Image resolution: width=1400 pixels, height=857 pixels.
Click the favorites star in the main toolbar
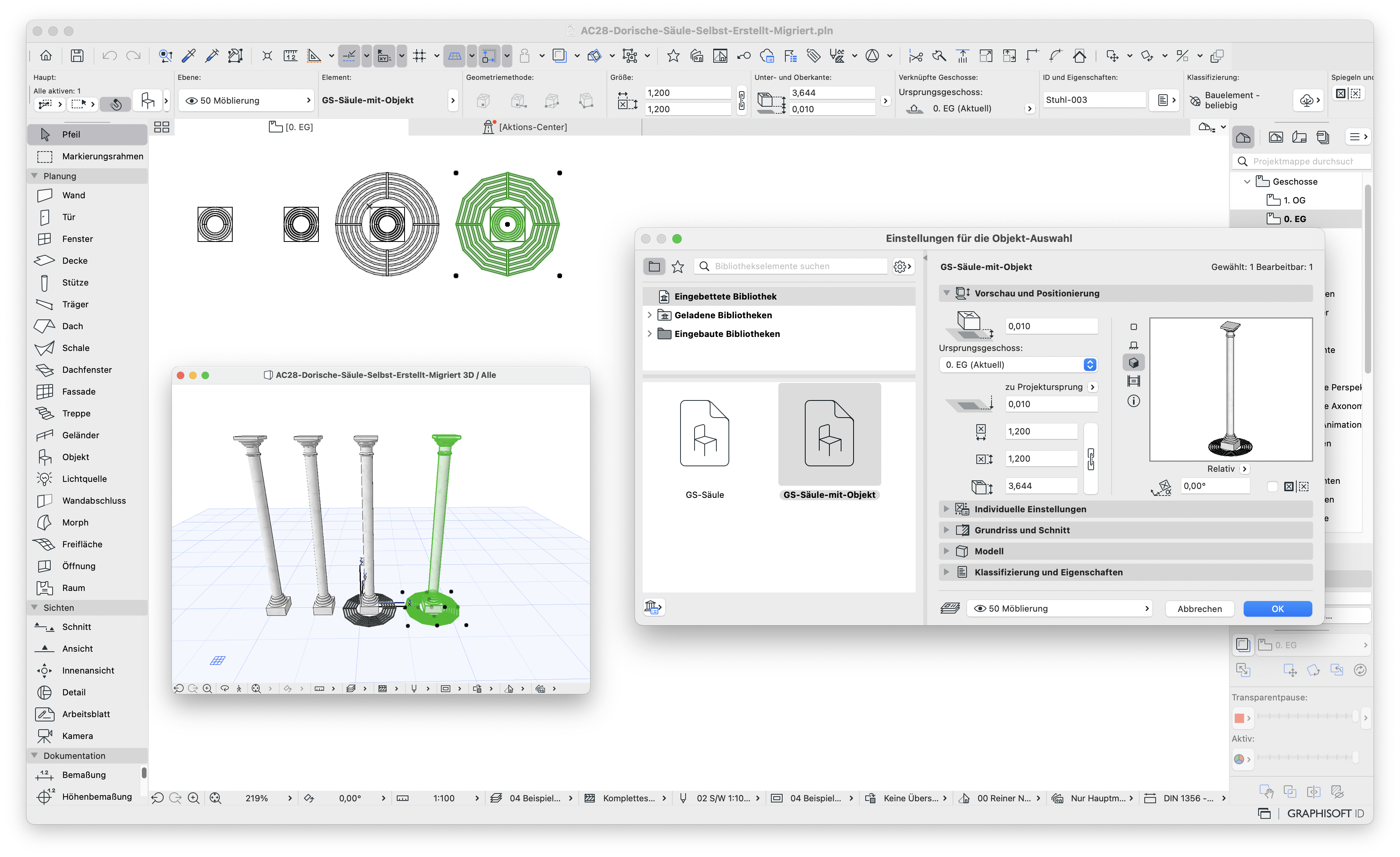pyautogui.click(x=673, y=56)
